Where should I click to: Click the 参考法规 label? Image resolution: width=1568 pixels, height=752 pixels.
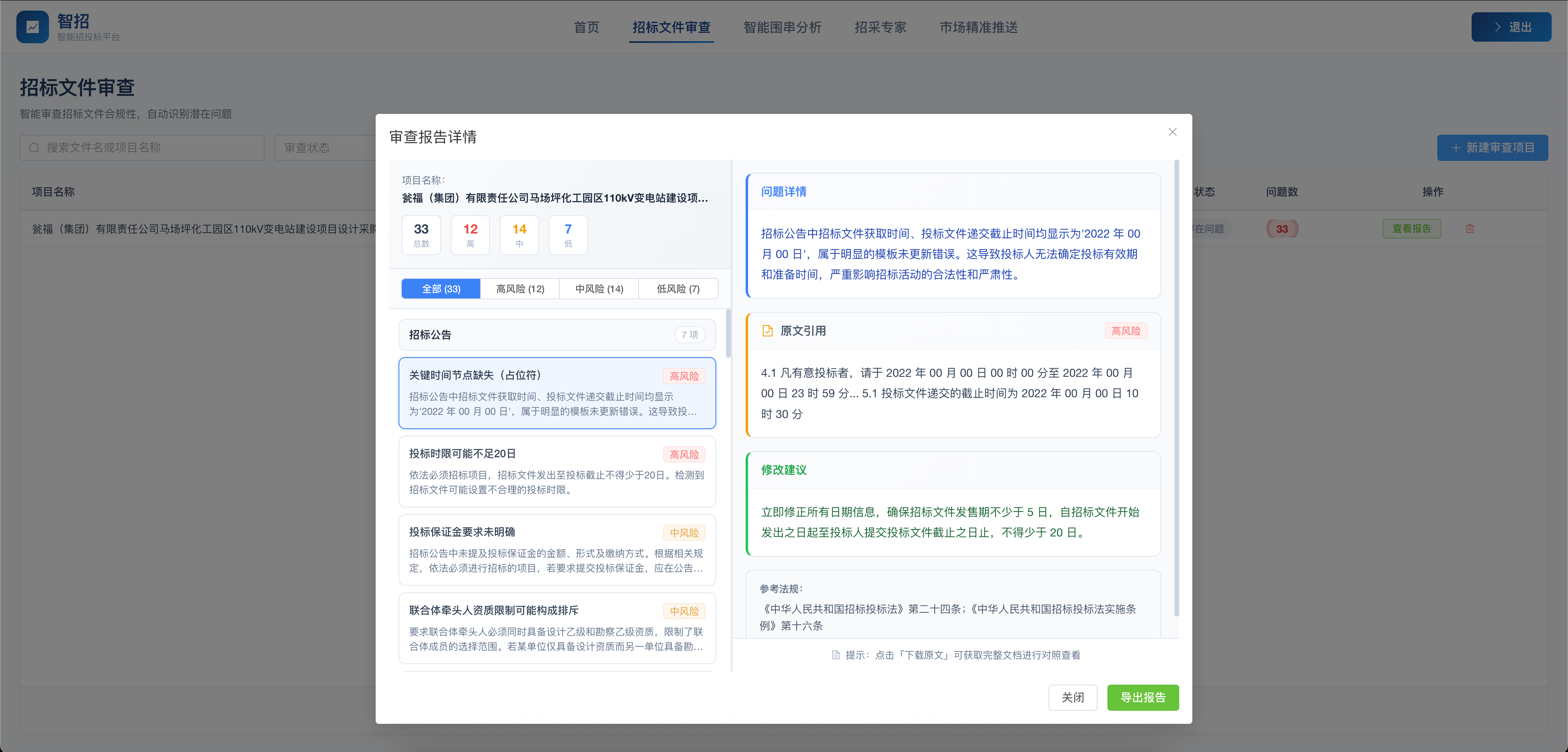coord(781,588)
